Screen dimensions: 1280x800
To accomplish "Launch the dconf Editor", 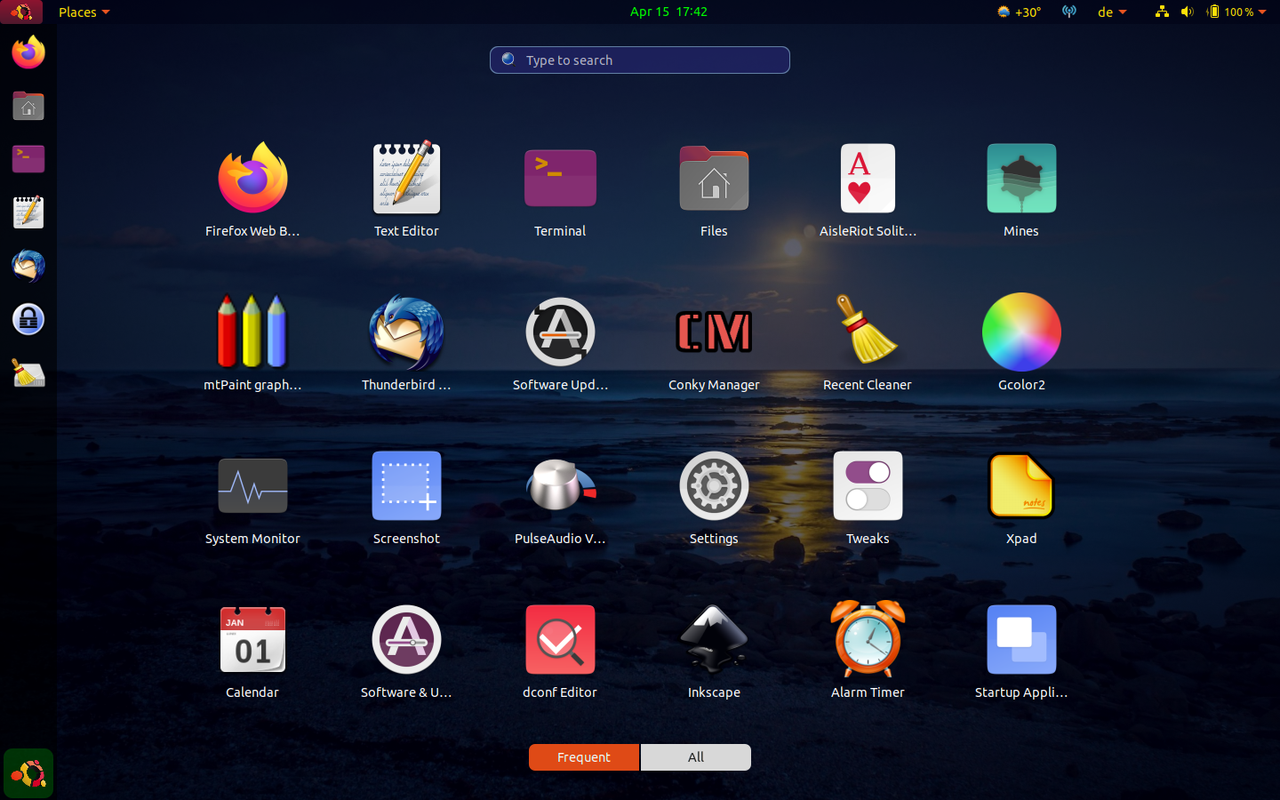I will (x=560, y=640).
